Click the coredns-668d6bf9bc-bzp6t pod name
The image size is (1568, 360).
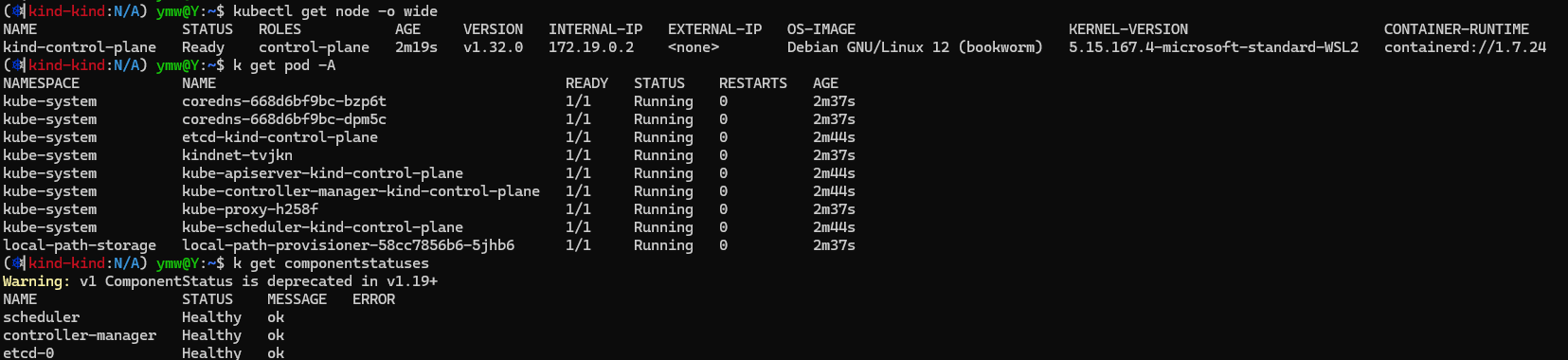[x=284, y=101]
